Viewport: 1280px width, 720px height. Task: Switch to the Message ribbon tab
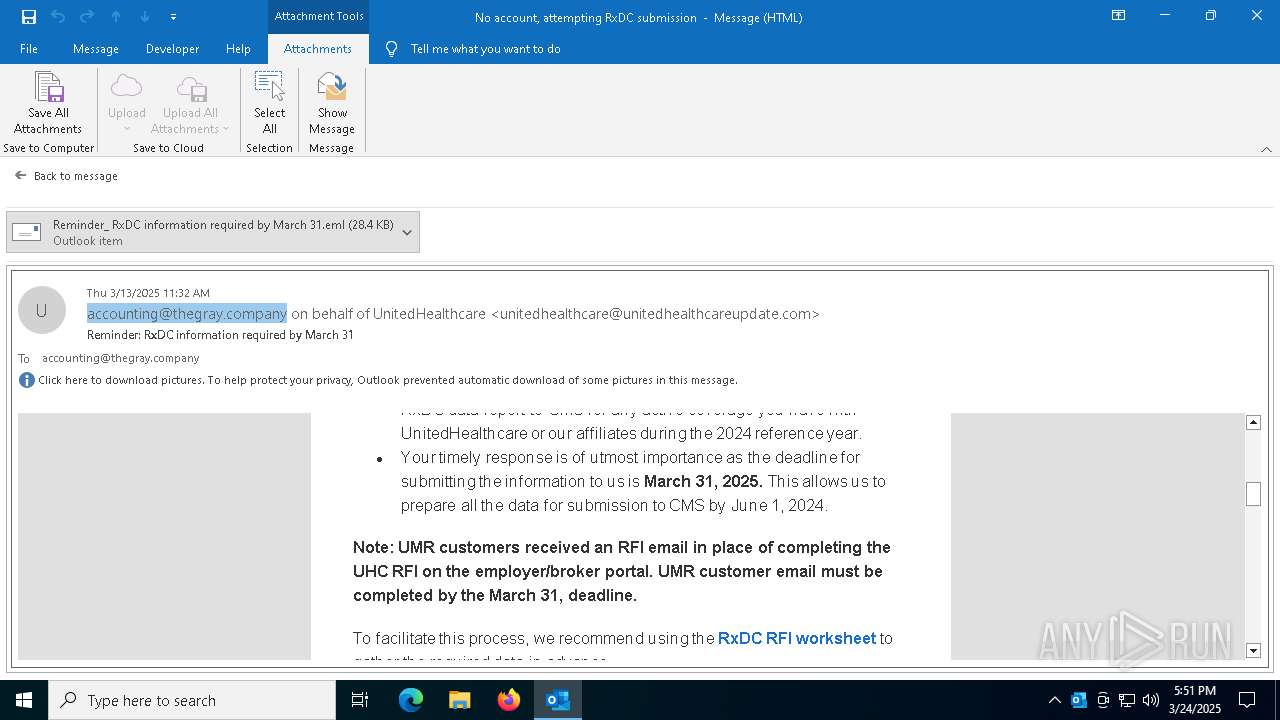(x=96, y=49)
